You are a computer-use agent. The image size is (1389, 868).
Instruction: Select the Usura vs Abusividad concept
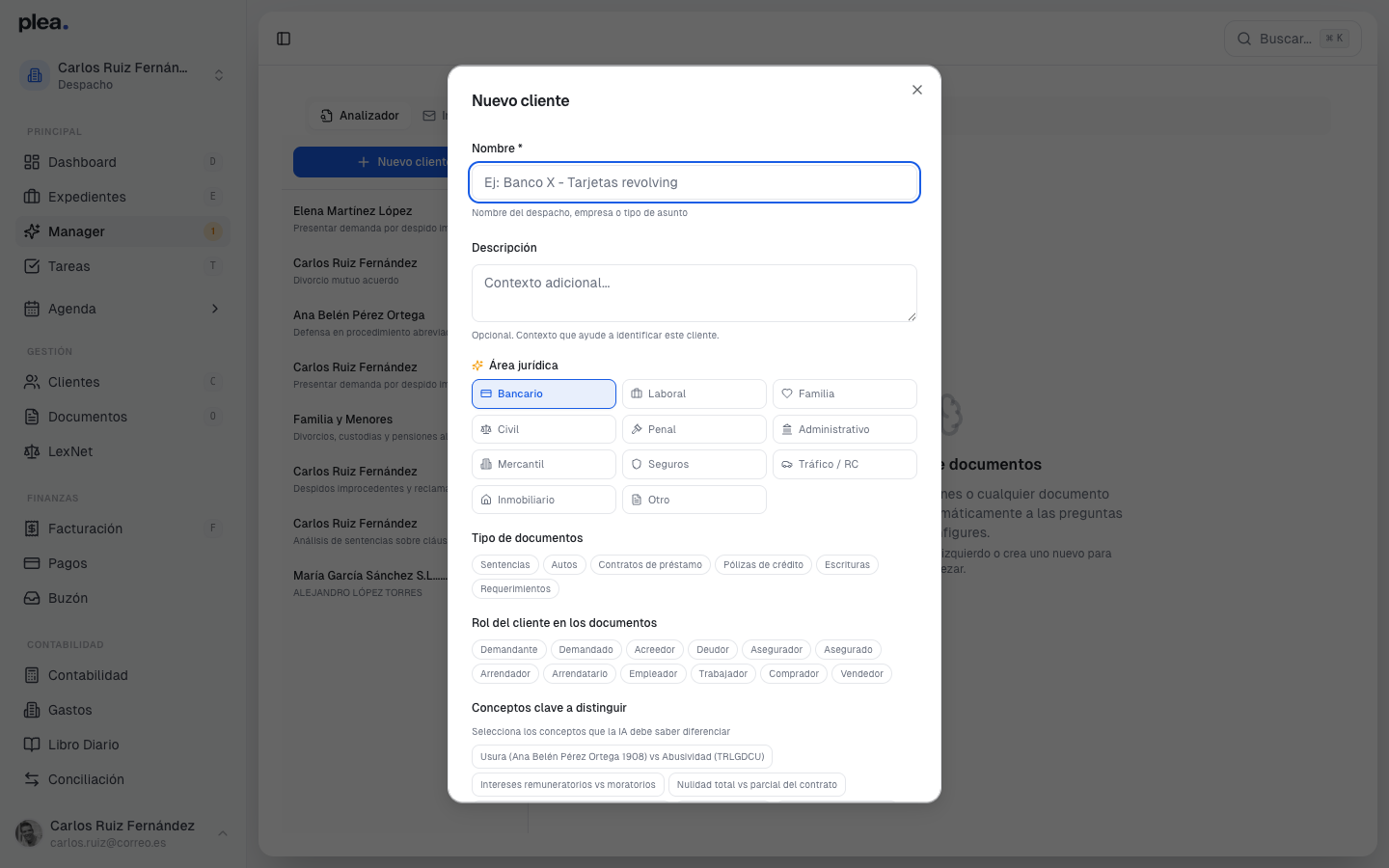coord(622,757)
